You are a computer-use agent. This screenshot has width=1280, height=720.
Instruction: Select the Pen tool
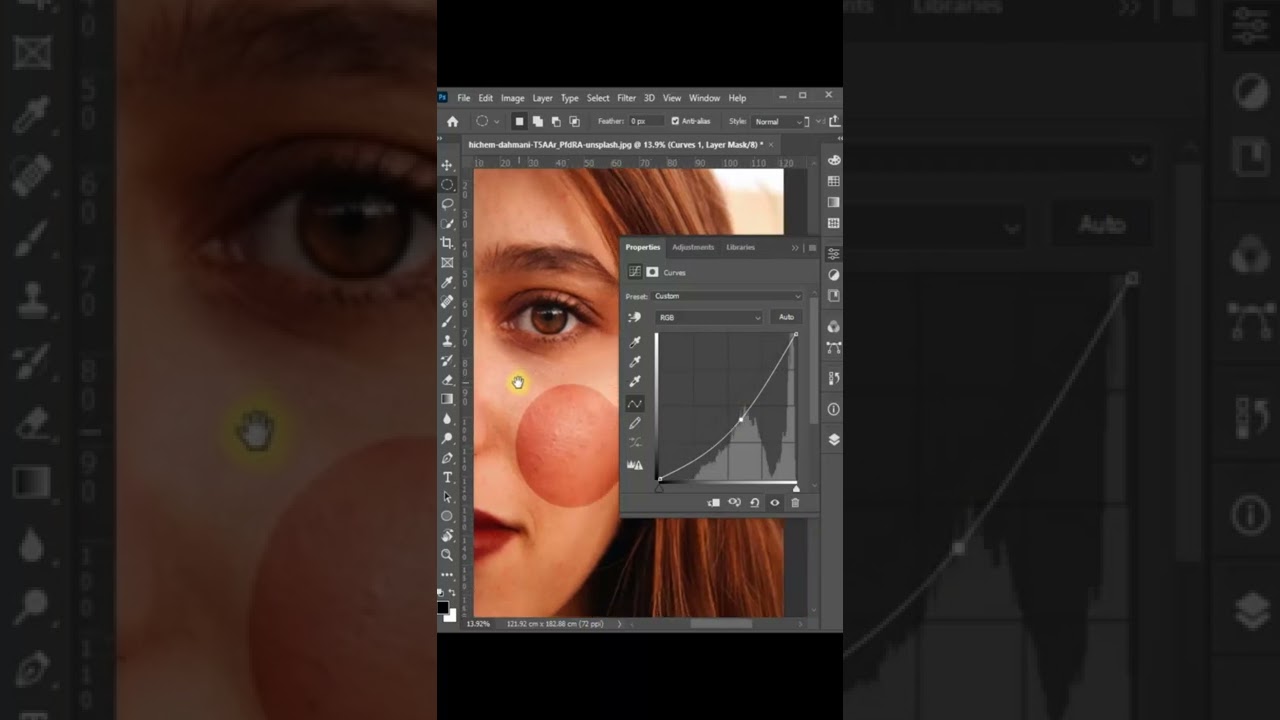click(447, 457)
